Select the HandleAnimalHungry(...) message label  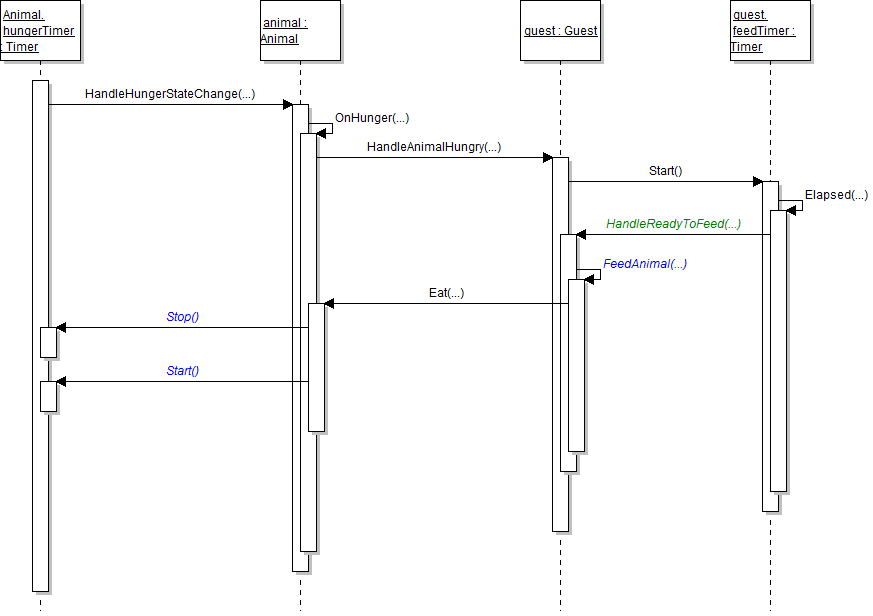click(434, 147)
